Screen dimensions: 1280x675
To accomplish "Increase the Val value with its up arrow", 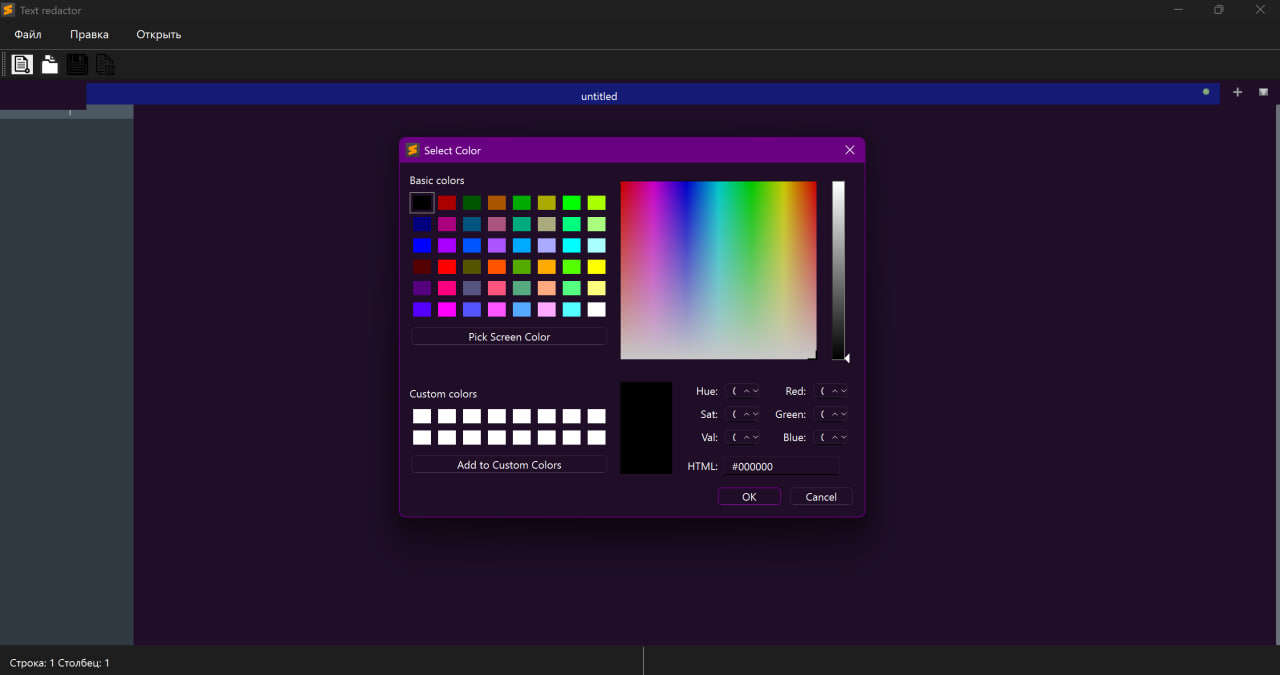I will 746,437.
